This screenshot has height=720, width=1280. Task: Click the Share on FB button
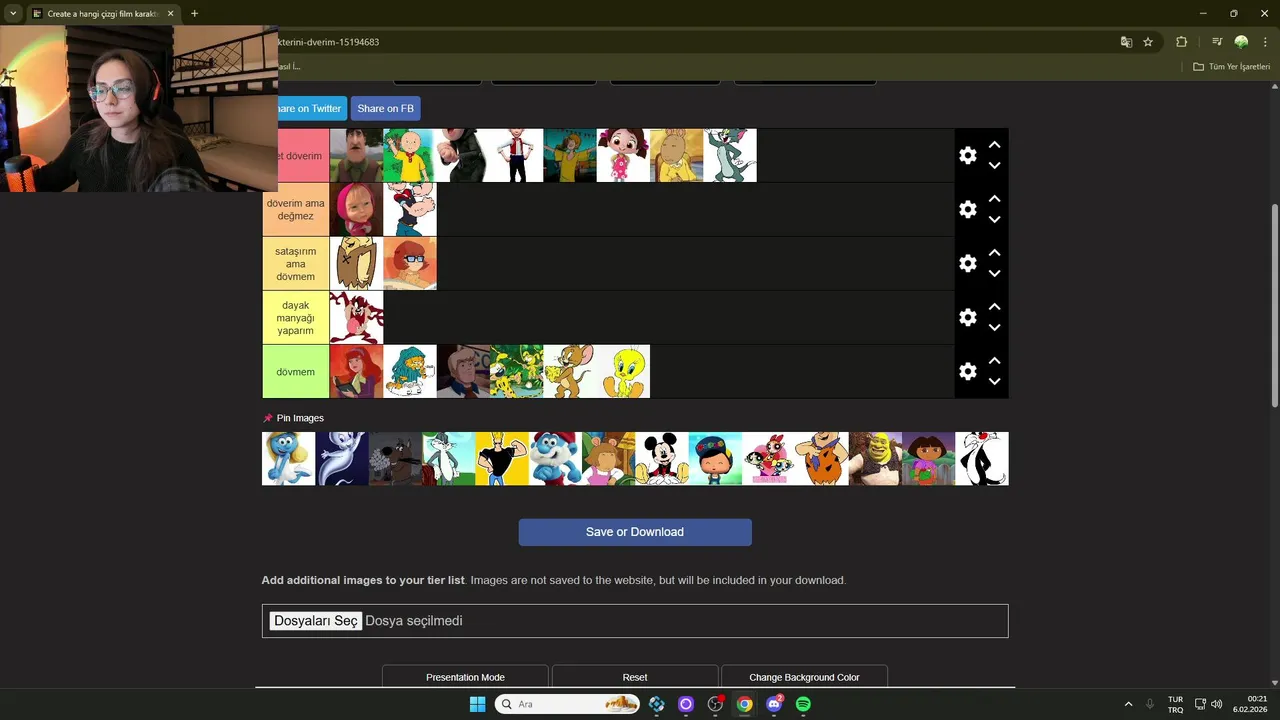(385, 108)
